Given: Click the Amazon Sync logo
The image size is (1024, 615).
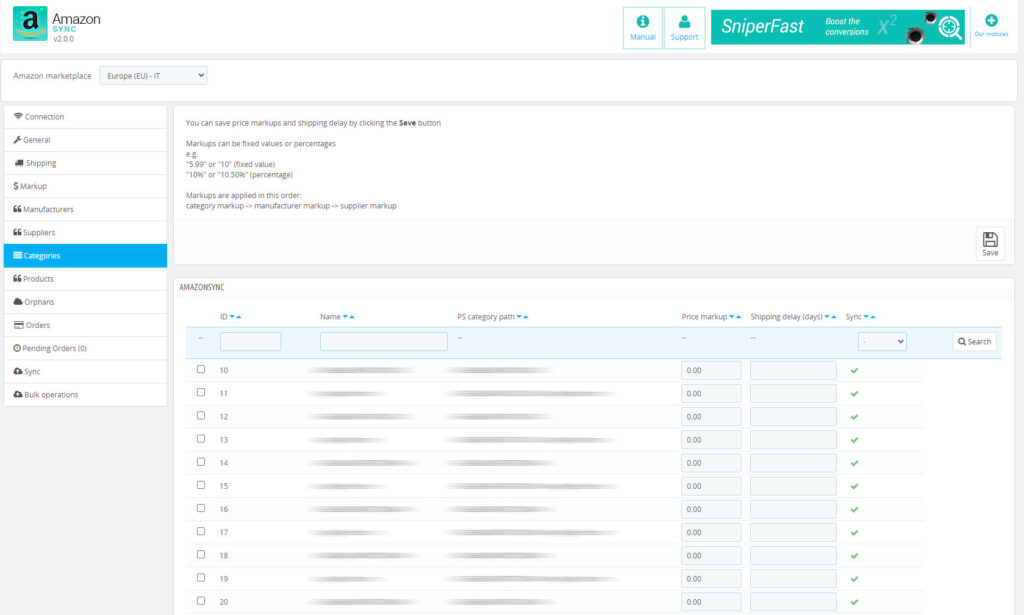Looking at the screenshot, I should [x=30, y=24].
